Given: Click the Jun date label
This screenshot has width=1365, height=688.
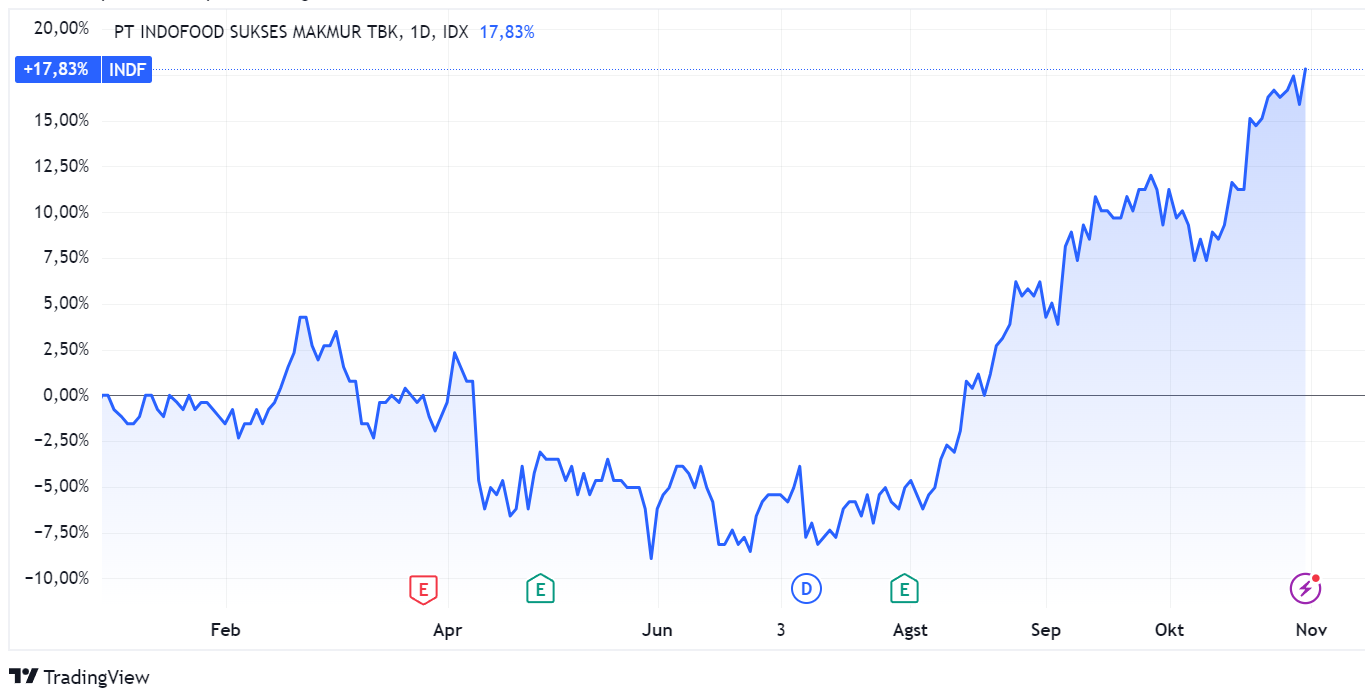Looking at the screenshot, I should [x=657, y=630].
